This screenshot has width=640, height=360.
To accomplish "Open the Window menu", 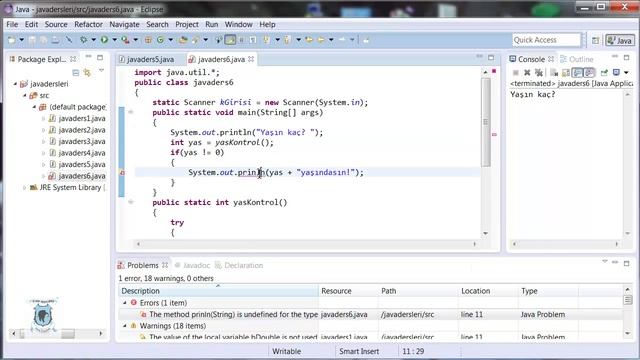I will point(238,24).
